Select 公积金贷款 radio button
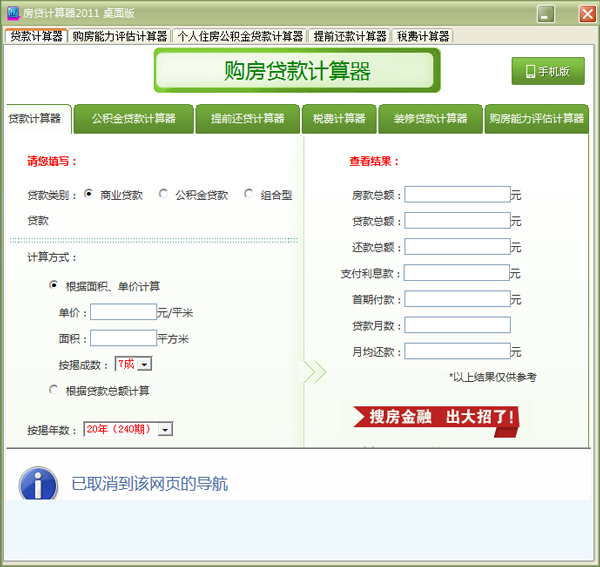 coord(163,194)
